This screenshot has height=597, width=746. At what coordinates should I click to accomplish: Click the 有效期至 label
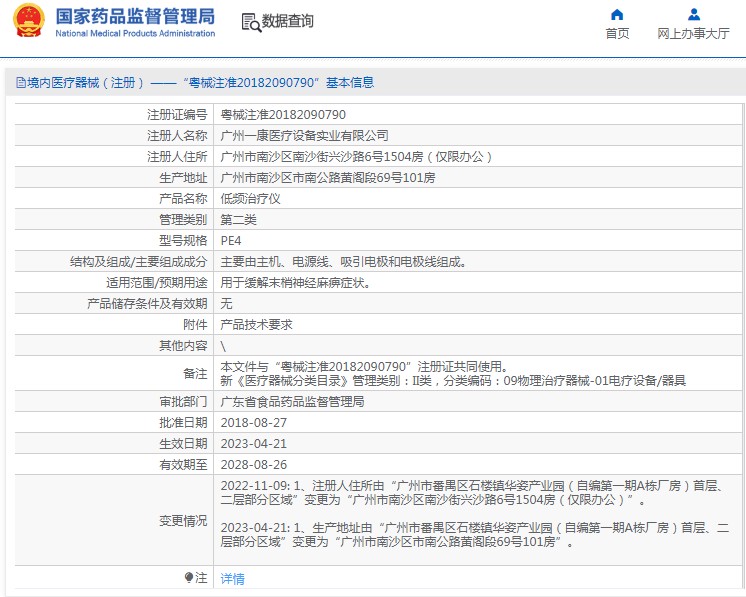183,464
